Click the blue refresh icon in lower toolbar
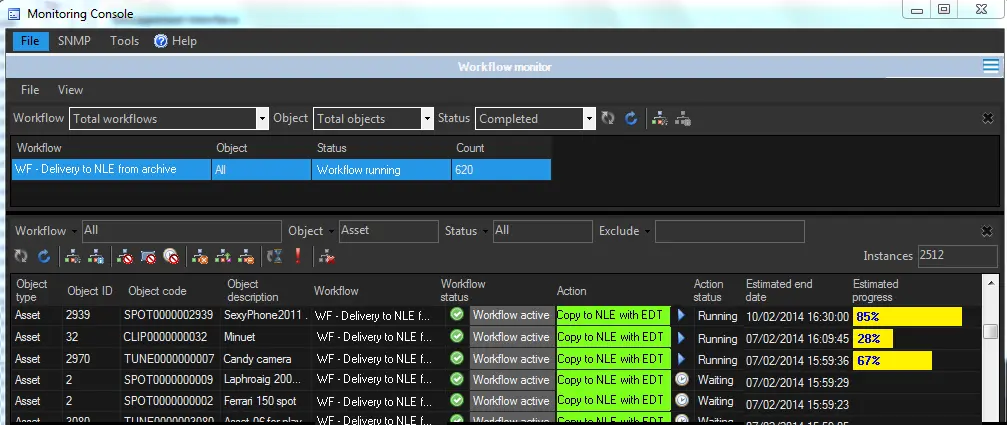 [44, 257]
